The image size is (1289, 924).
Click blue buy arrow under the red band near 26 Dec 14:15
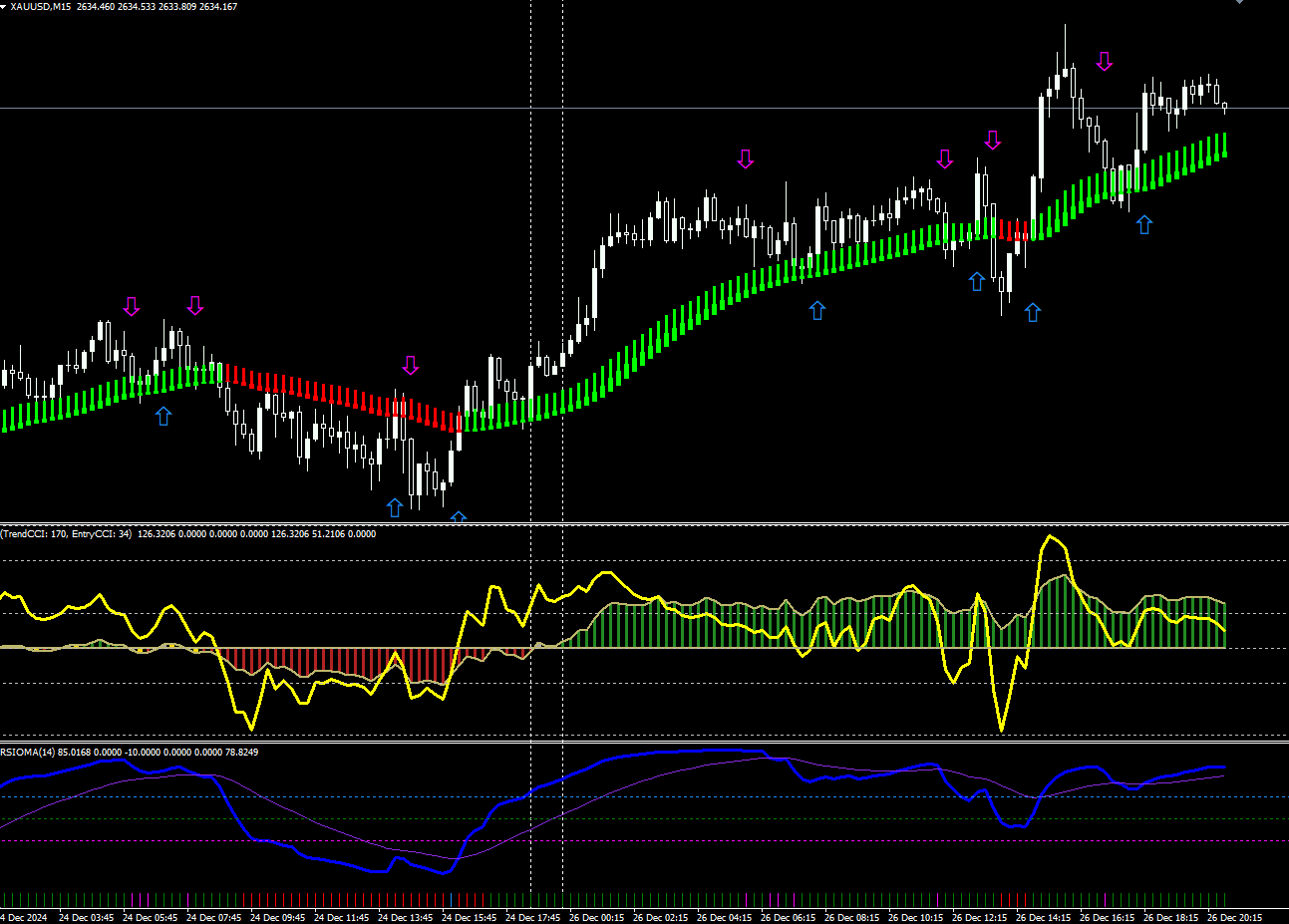pos(1033,312)
